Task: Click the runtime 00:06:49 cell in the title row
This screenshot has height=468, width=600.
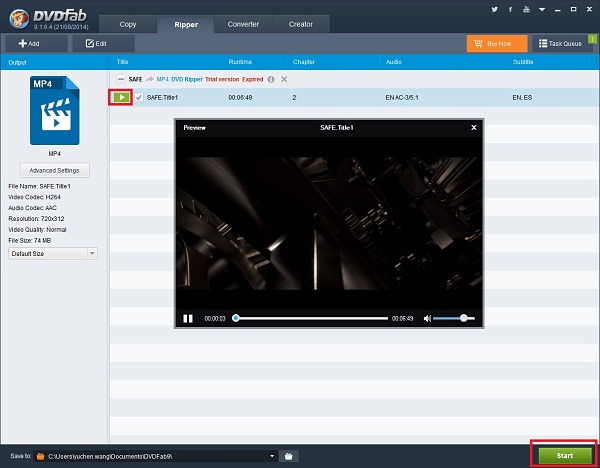Action: click(x=240, y=98)
